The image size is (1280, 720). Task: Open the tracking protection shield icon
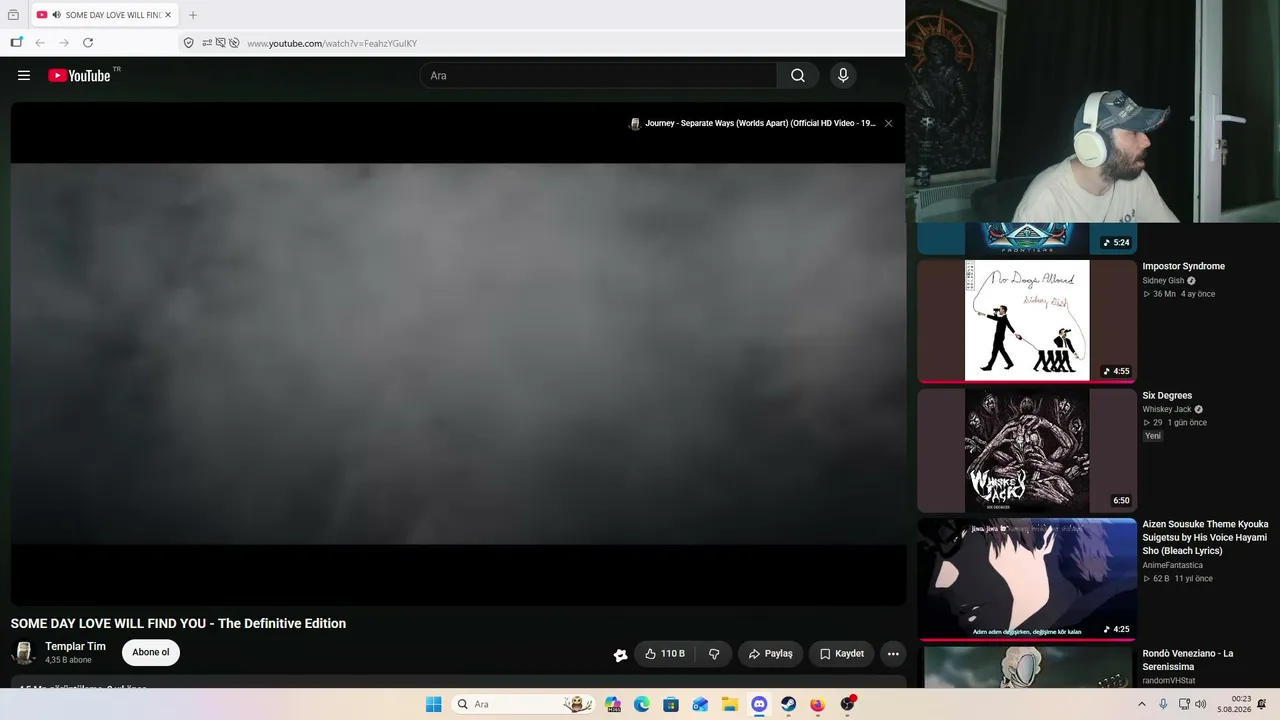tap(188, 43)
